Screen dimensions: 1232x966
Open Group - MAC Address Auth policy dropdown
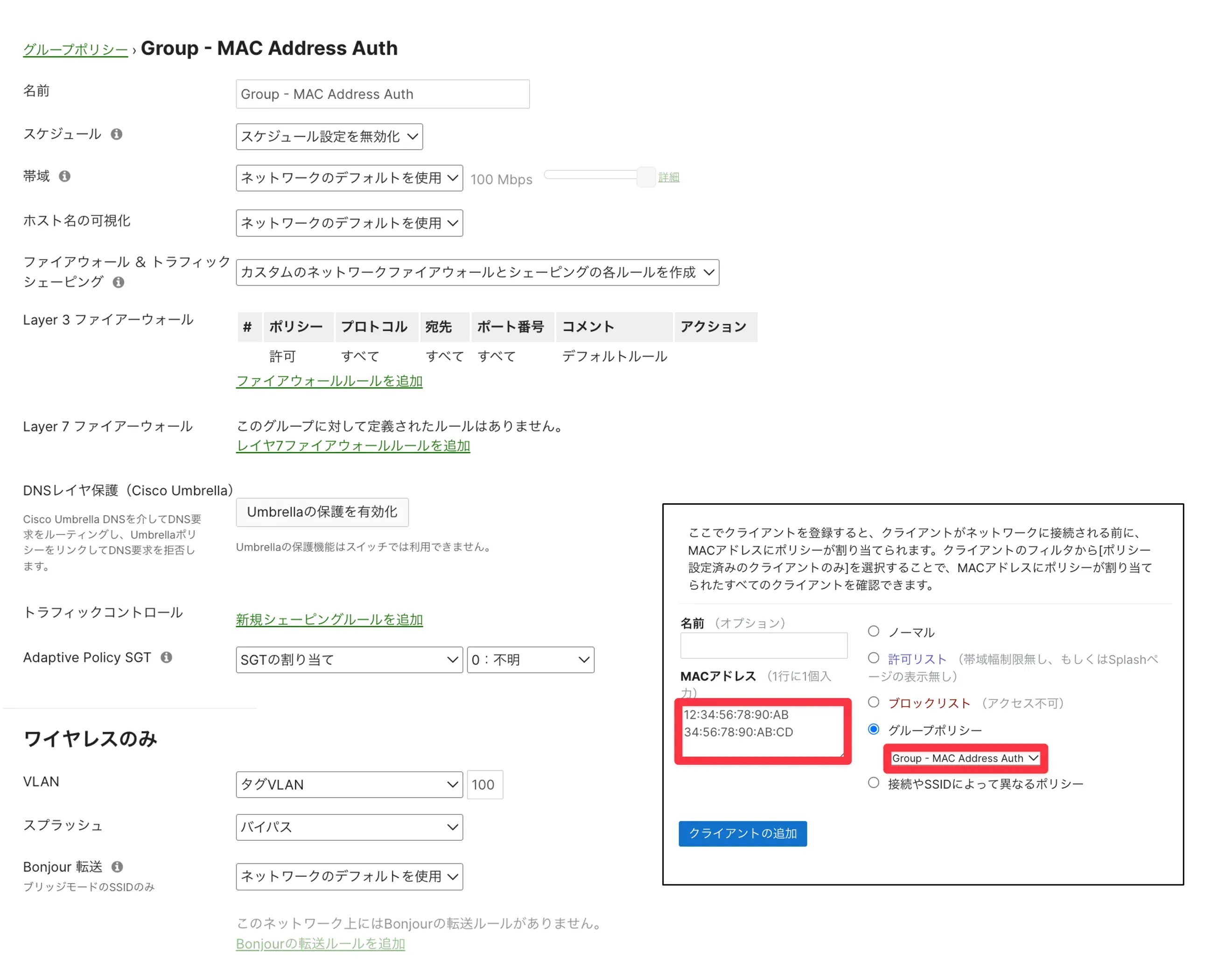(965, 758)
